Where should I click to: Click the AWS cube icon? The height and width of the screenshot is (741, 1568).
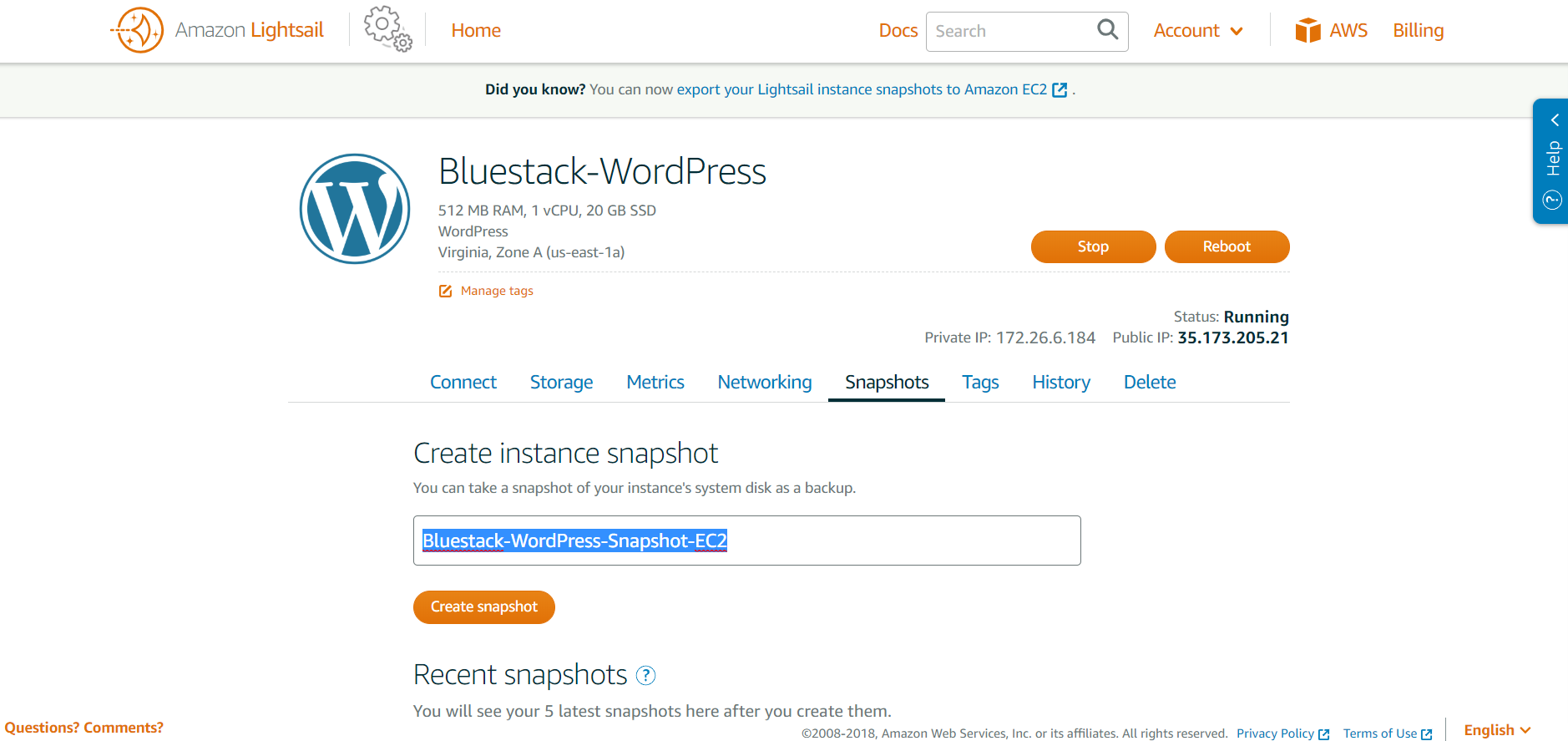click(x=1308, y=30)
